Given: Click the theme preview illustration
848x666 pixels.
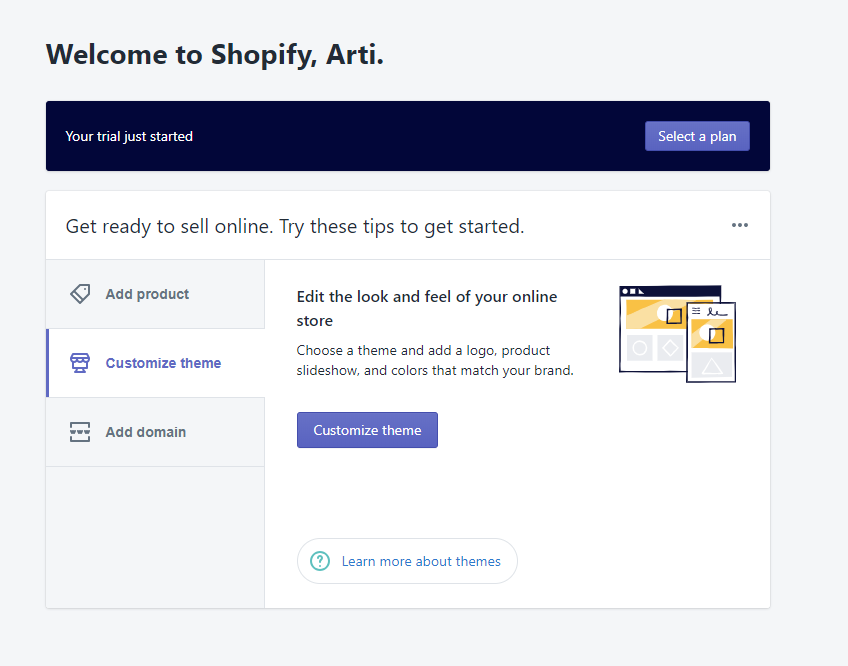Looking at the screenshot, I should point(677,334).
